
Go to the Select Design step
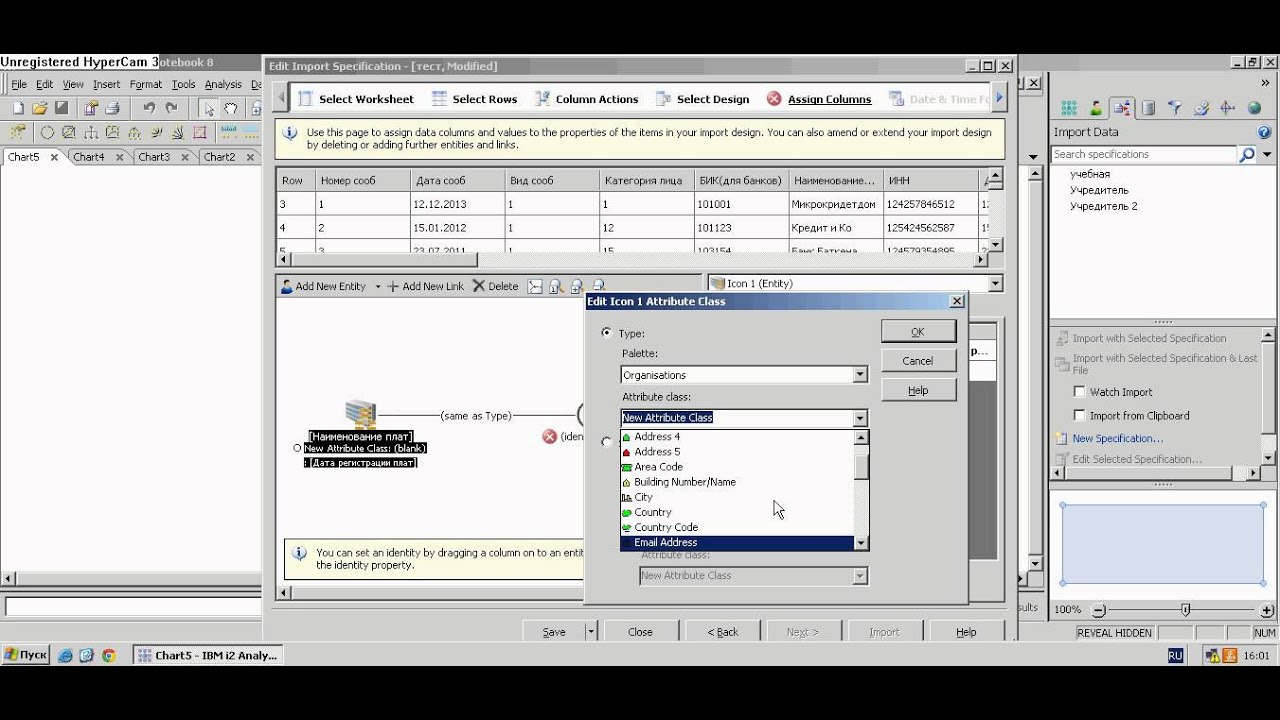tap(703, 99)
